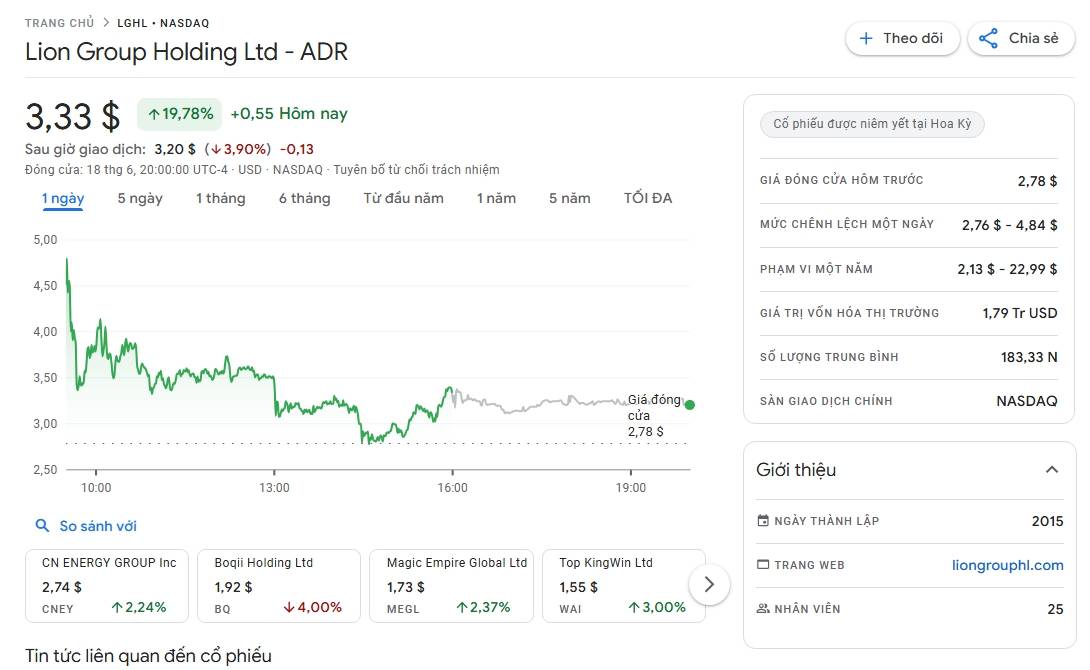This screenshot has width=1090, height=670.
Task: Open the Magic Empire Global Ltd card
Action: (x=451, y=586)
